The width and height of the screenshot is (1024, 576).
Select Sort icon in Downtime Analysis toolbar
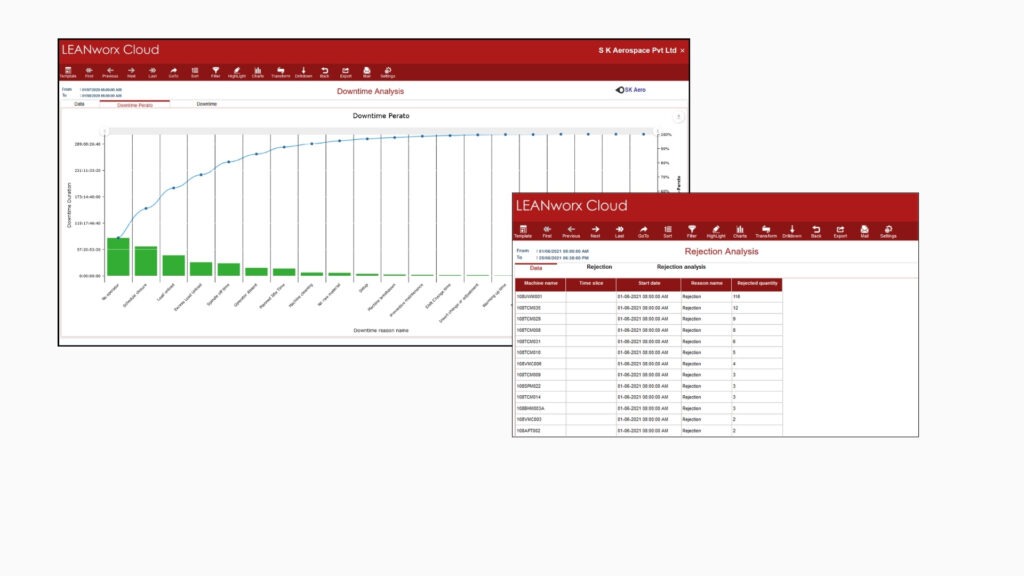pos(195,72)
